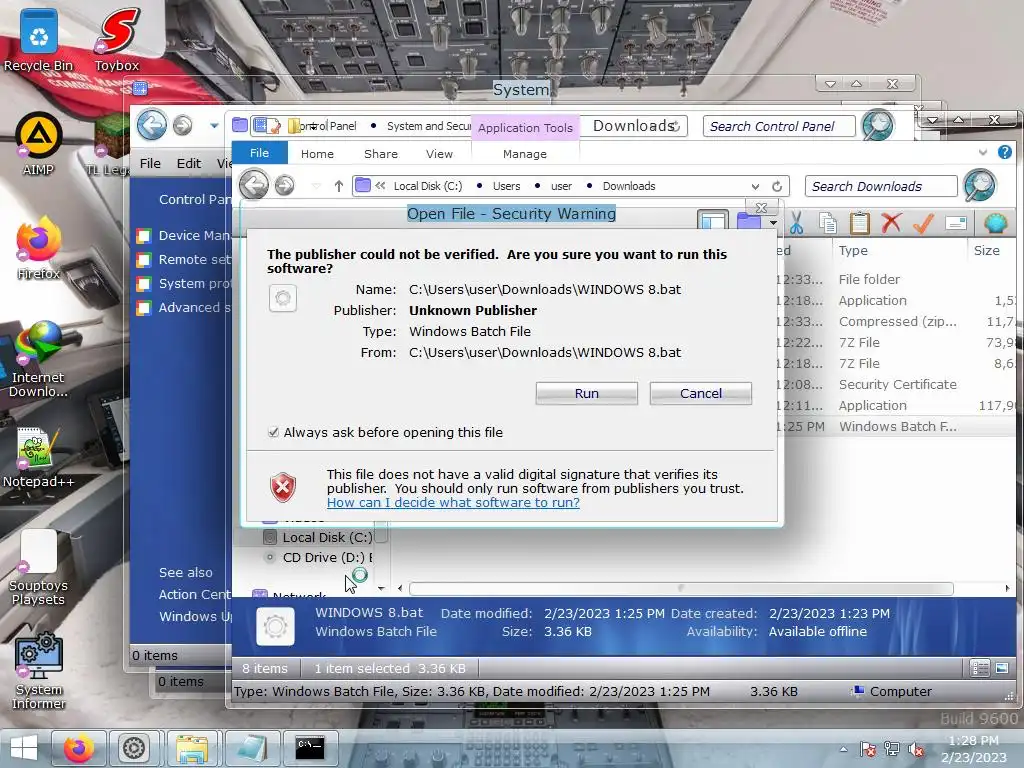Click the horizontal scrollbar in file list
Image resolution: width=1024 pixels, height=768 pixels.
click(x=680, y=588)
